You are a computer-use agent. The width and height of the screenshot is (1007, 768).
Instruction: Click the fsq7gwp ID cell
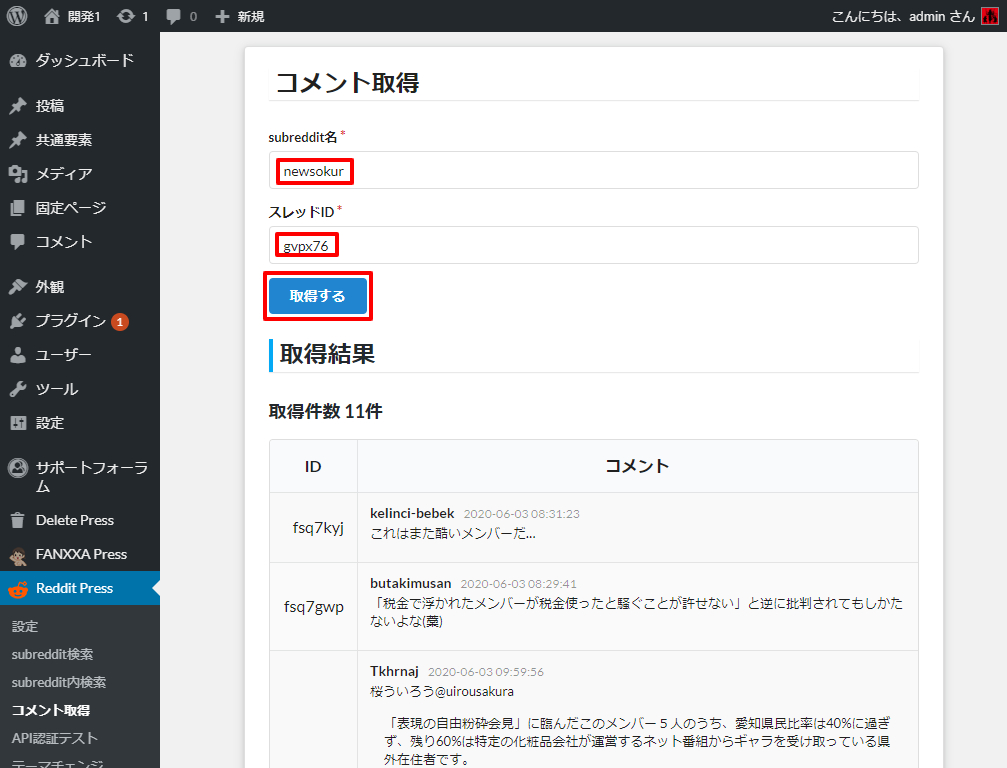[313, 607]
